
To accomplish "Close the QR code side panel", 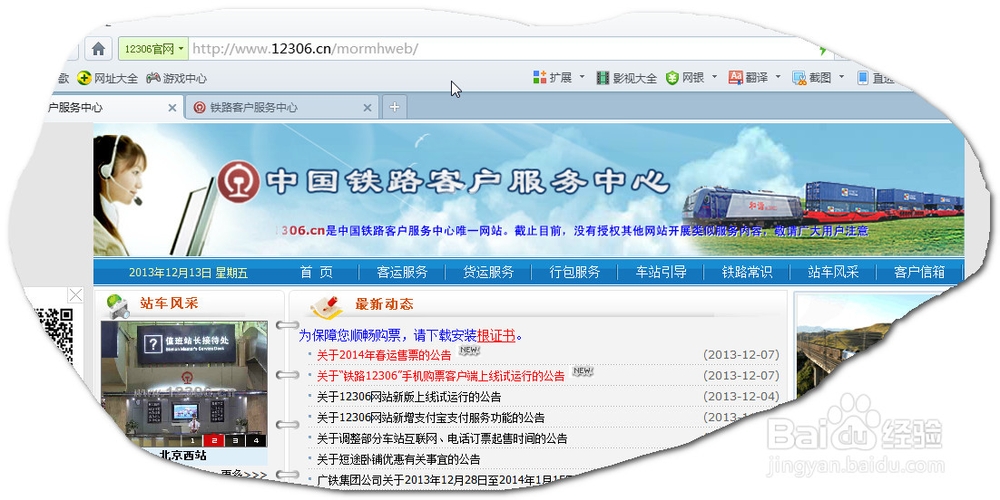I will coord(75,295).
